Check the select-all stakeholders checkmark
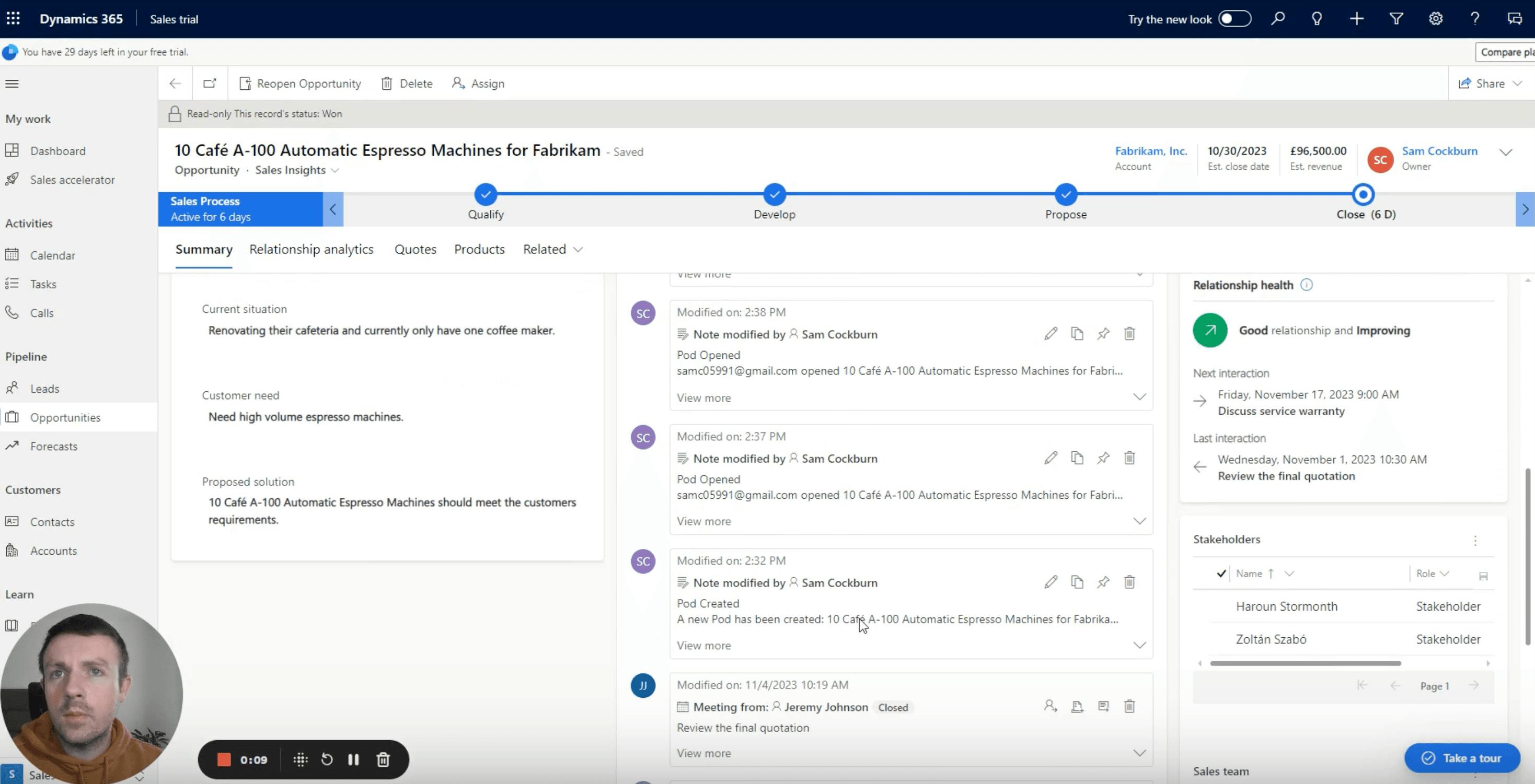The image size is (1535, 784). 1221,574
